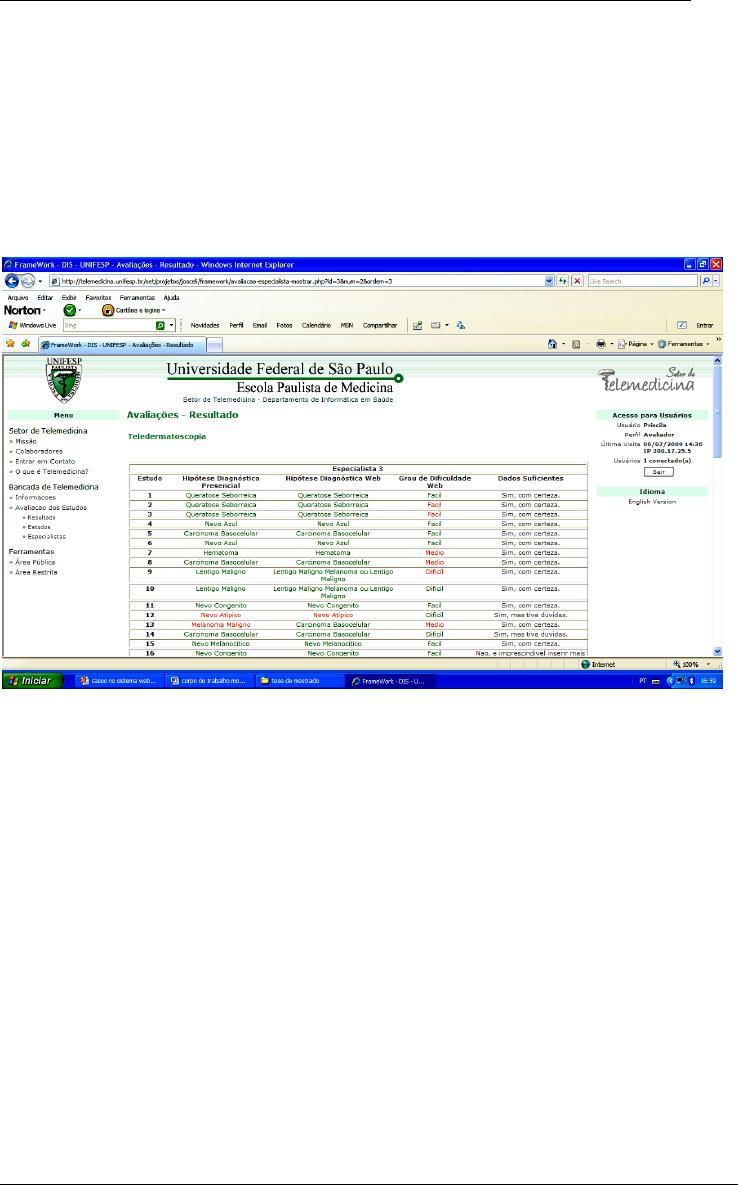Click the Add to Favorites star icon
Screen dimensions: 738x1185
pyautogui.click(x=26, y=344)
